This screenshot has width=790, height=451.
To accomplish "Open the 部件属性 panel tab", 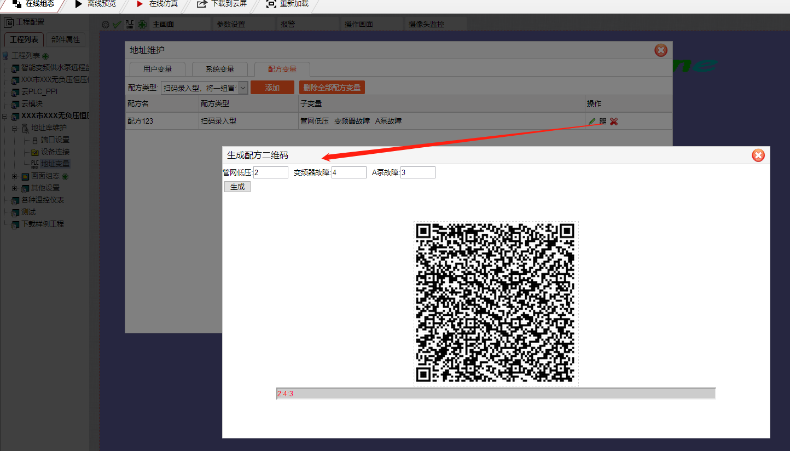I will pos(66,39).
